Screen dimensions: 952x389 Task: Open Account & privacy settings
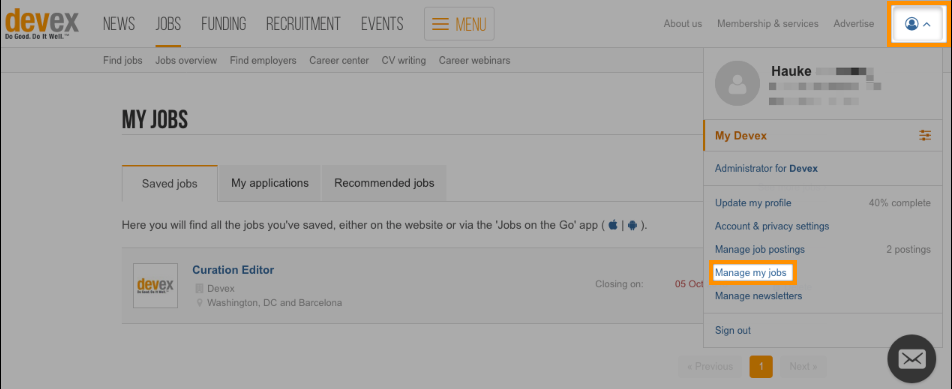coord(772,226)
